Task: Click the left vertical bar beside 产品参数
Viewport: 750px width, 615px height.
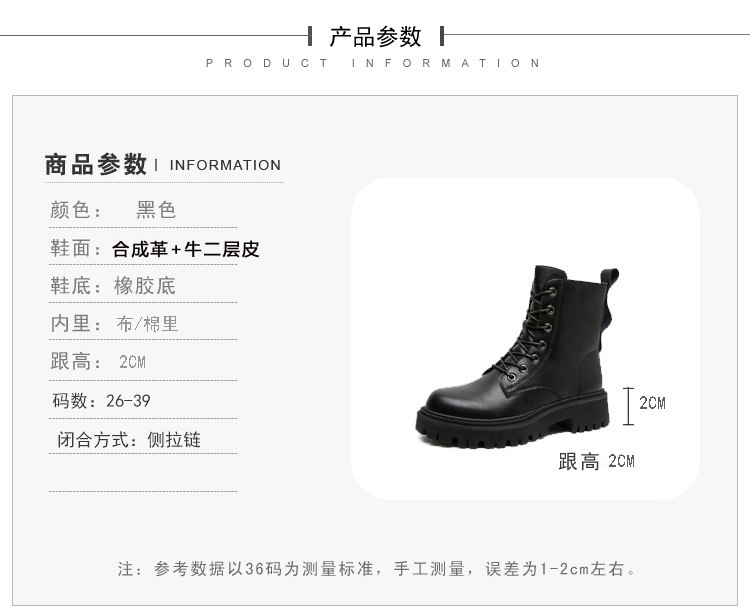Action: (310, 36)
